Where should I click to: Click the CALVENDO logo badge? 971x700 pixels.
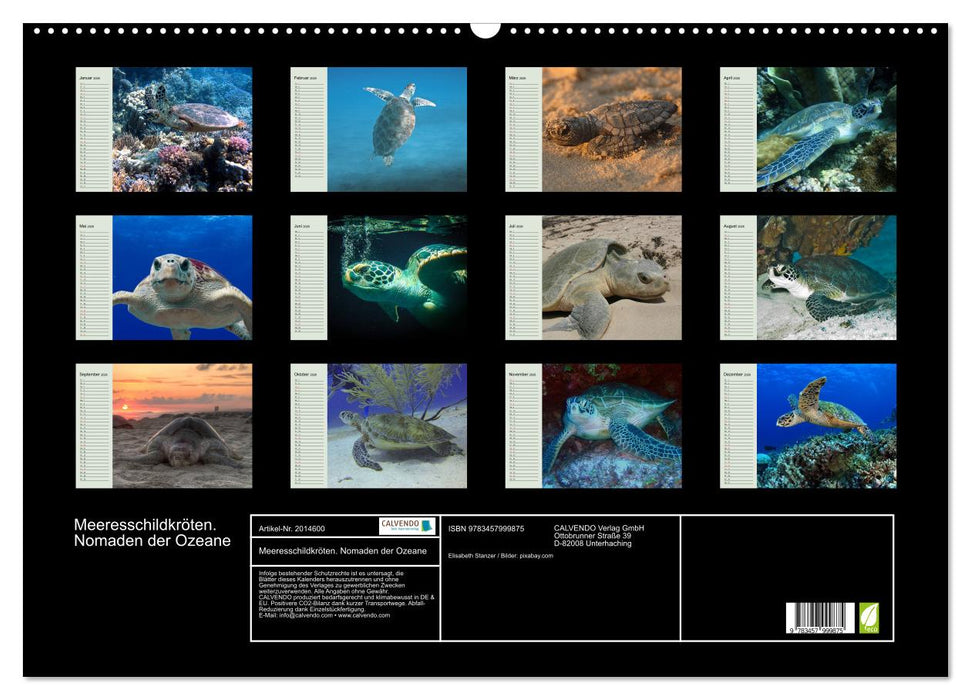pos(407,526)
